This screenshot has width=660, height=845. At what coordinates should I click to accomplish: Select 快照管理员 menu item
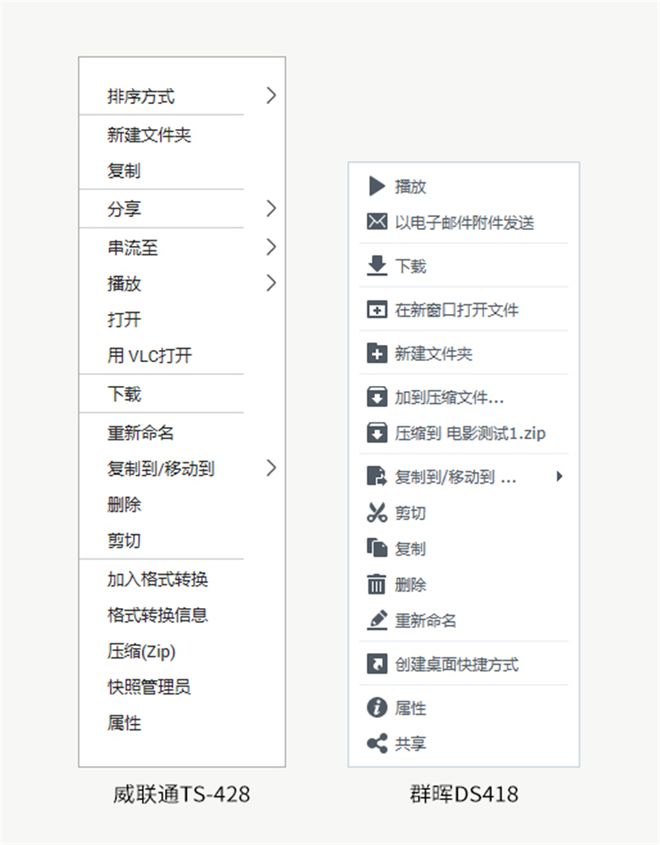pyautogui.click(x=149, y=687)
